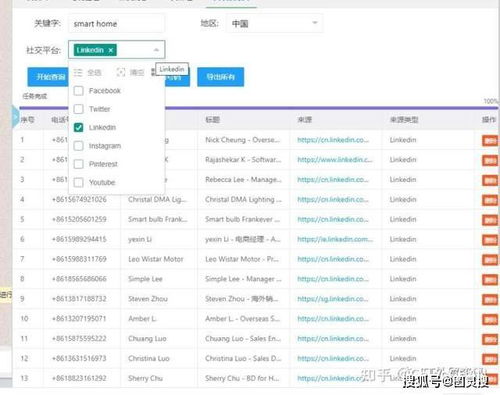500x395 pixels.
Task: Open yexin Li's ie.linkedin.com source link
Action: [x=335, y=239]
